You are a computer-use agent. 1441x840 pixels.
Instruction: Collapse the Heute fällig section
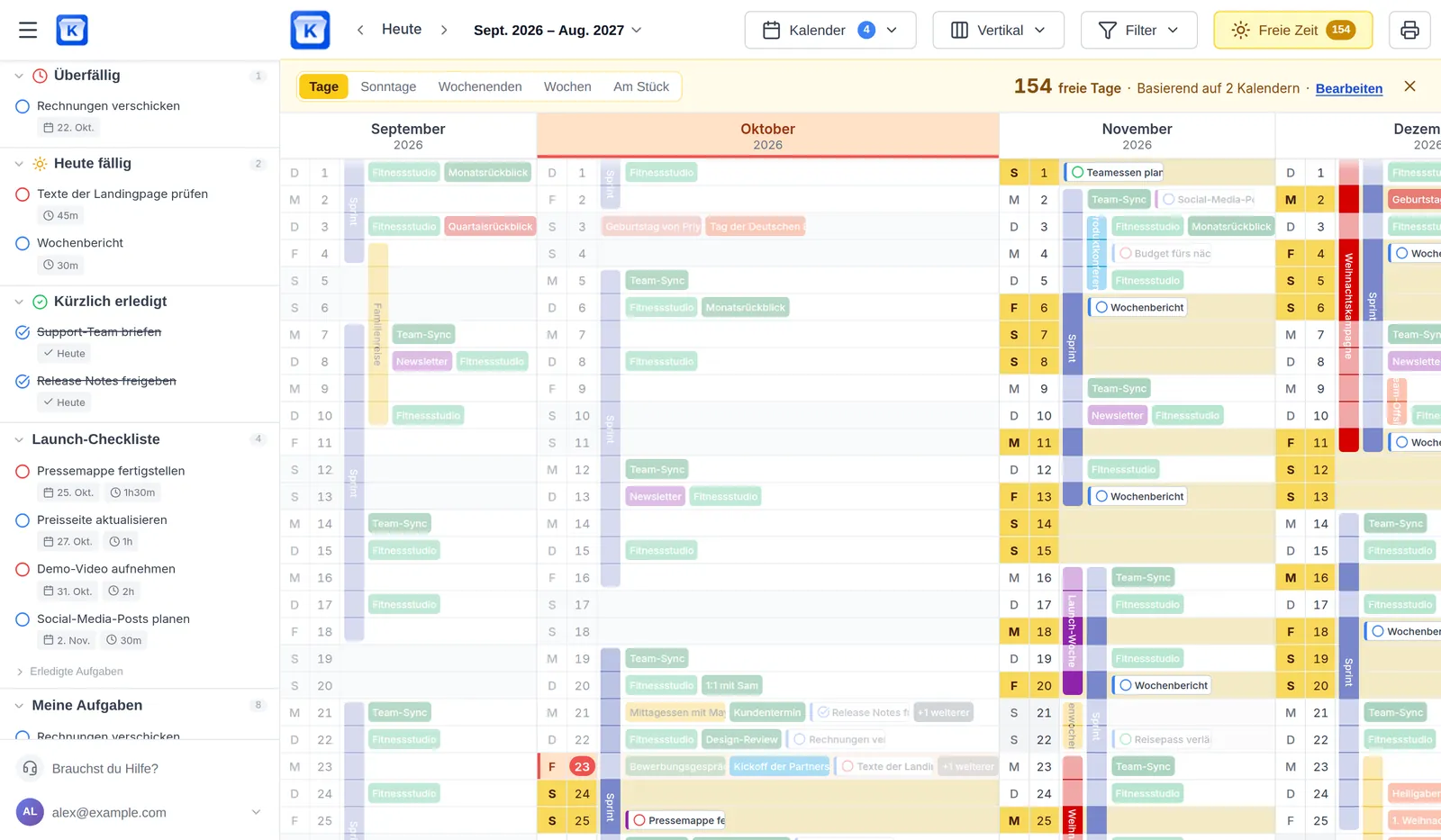pyautogui.click(x=18, y=164)
